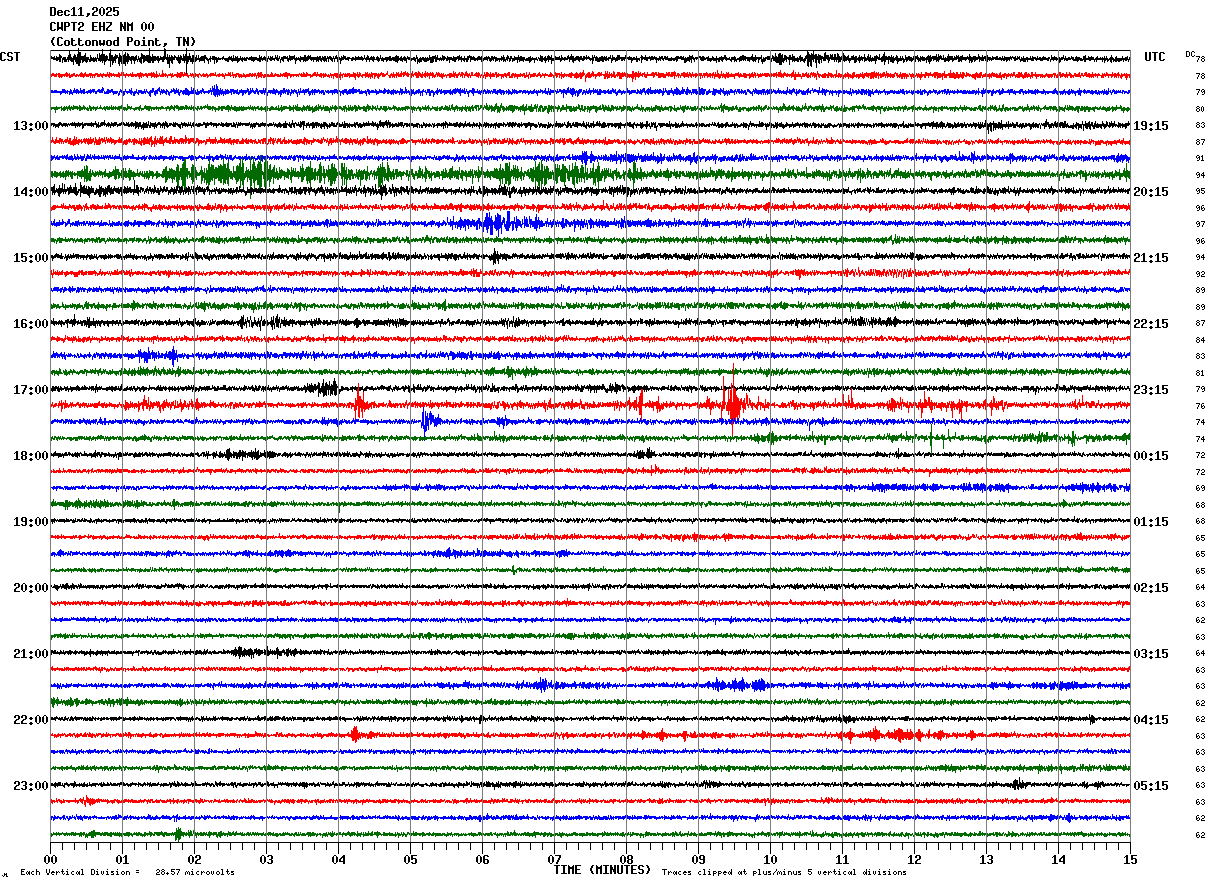Screen dimensions: 1210x886
Task: Click the Traces clipped at plus/minus 5 note
Action: tap(784, 872)
